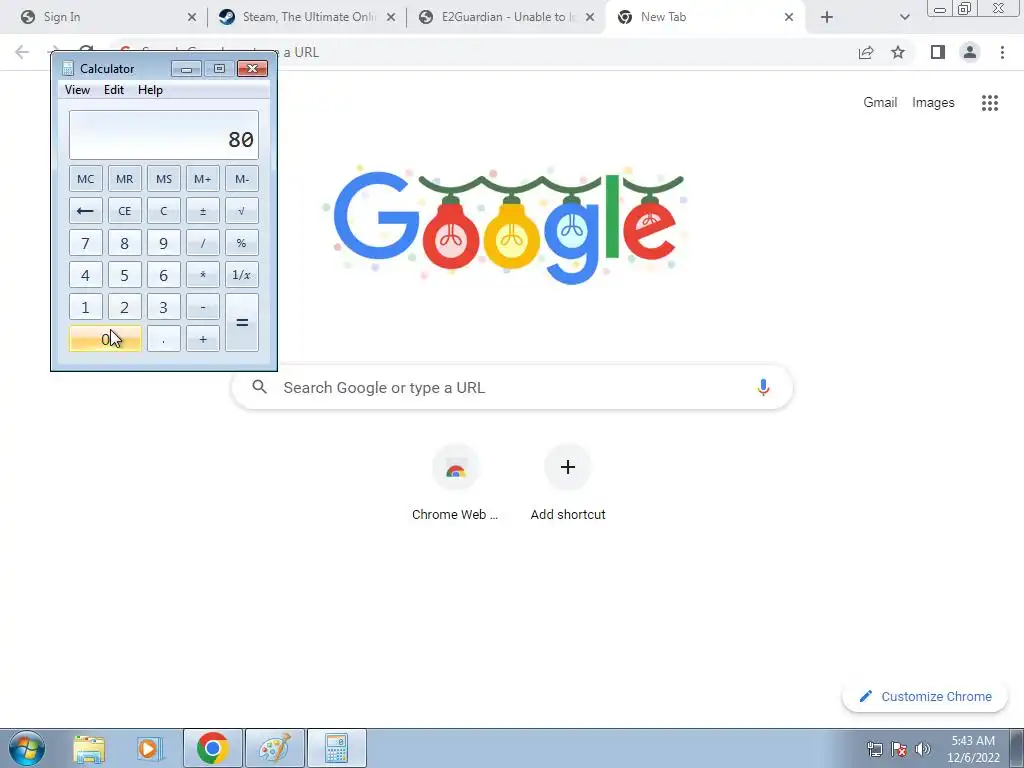Click the minus button in Calculator

pyautogui.click(x=202, y=307)
